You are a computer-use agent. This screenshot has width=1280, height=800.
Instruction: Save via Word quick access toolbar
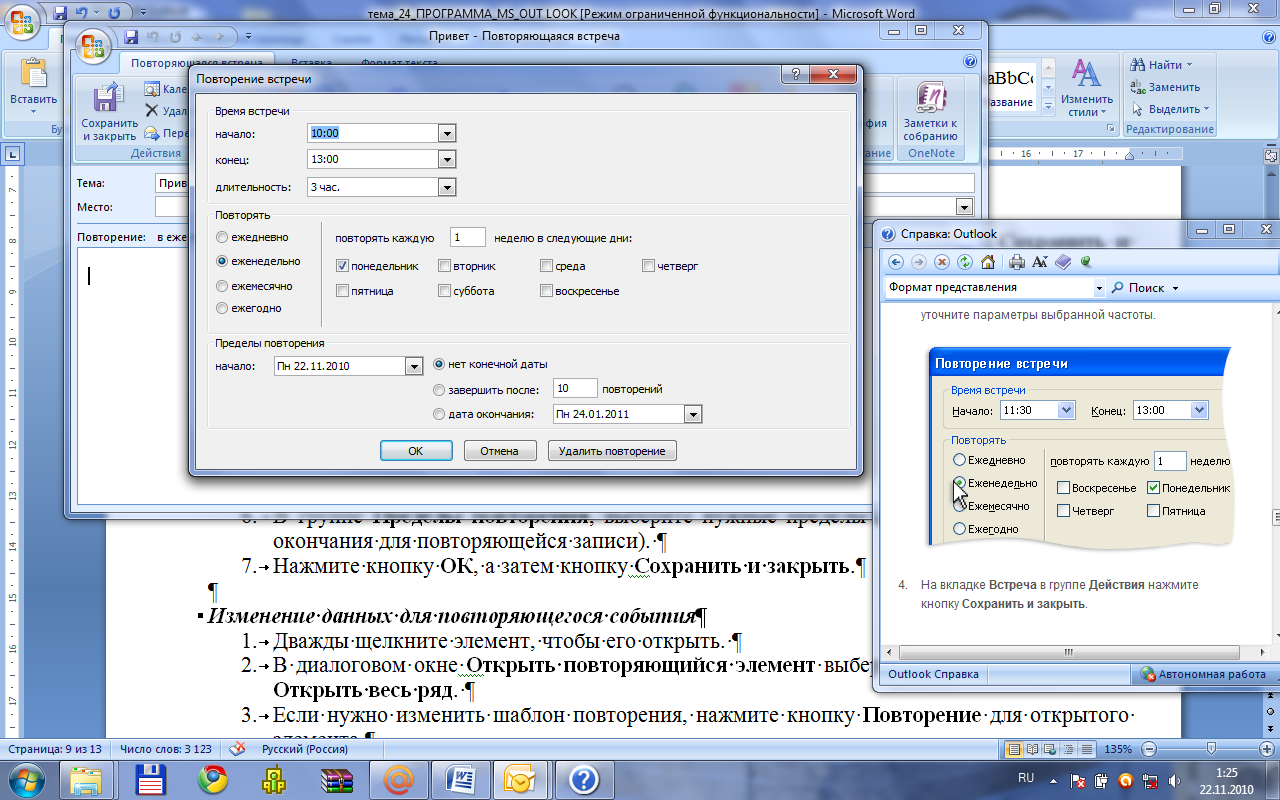60,13
